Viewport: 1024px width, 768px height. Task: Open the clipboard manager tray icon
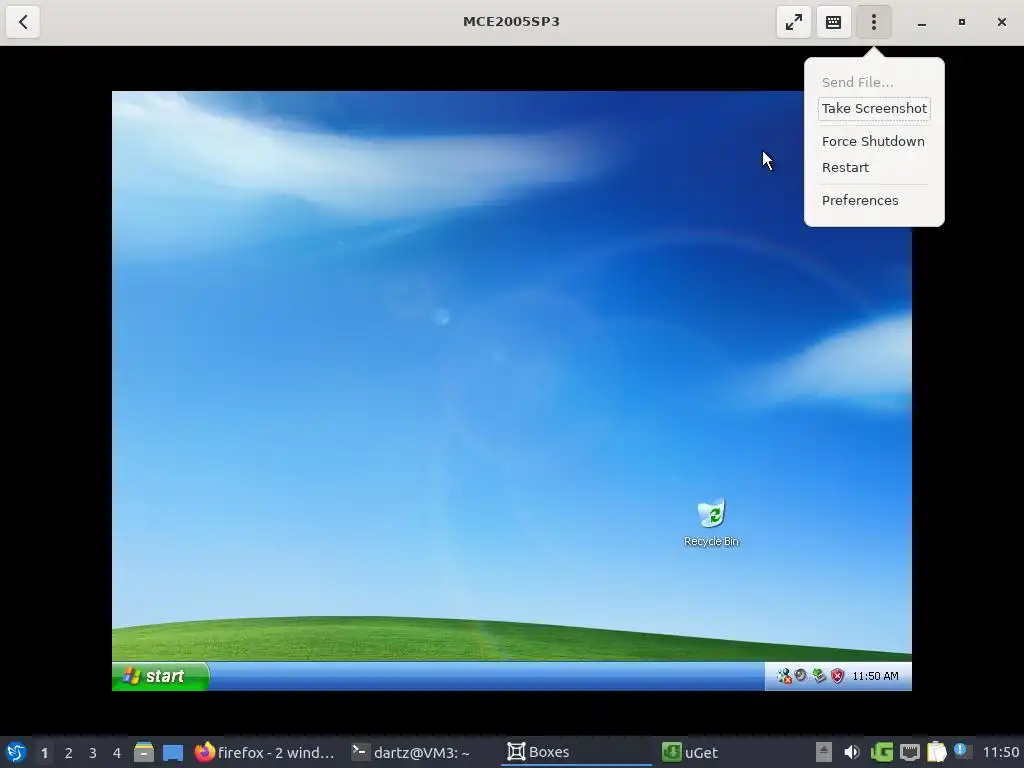(936, 752)
